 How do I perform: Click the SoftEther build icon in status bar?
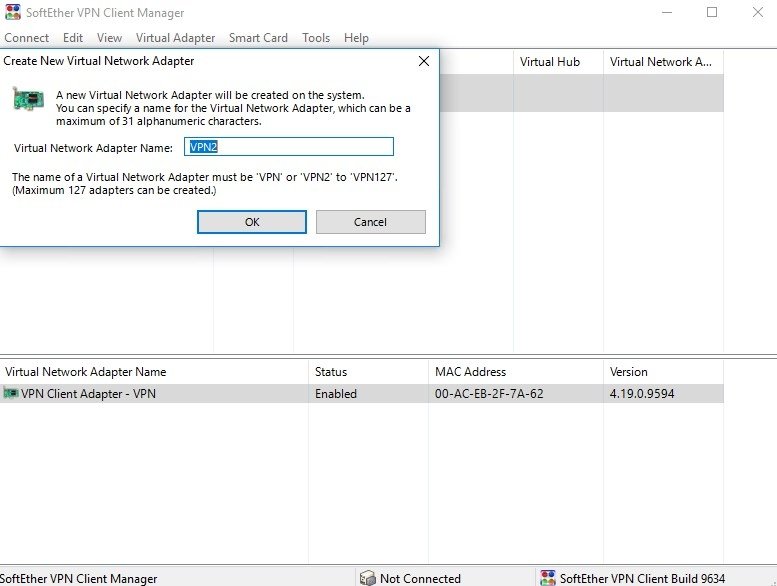coord(548,578)
